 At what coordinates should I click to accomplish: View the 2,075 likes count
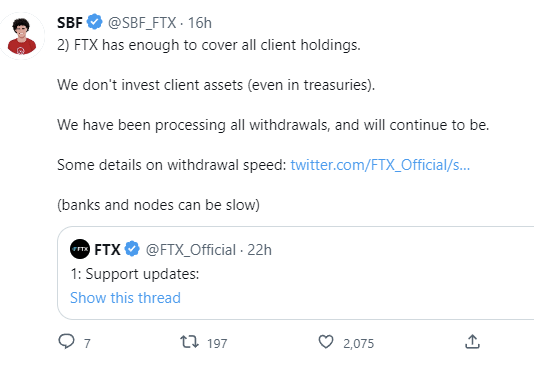358,344
